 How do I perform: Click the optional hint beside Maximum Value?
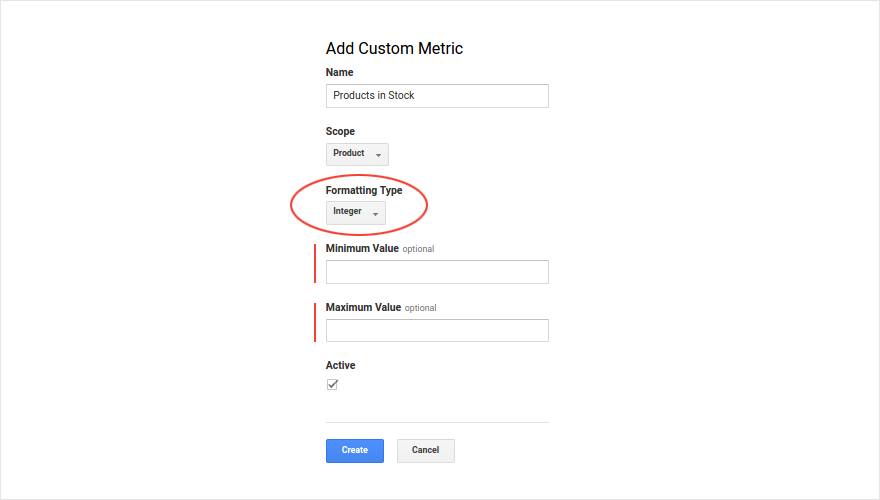[x=420, y=308]
